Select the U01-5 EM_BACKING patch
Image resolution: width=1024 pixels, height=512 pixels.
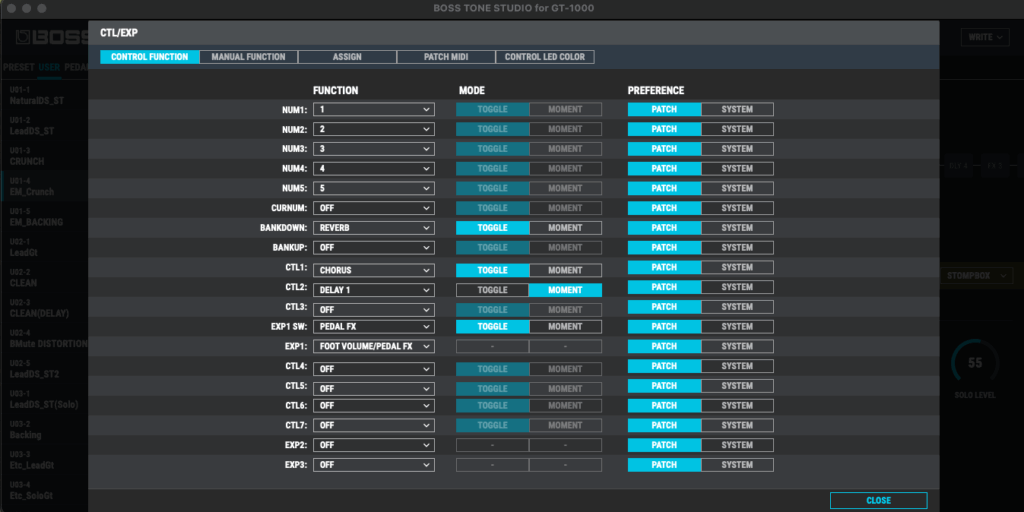click(44, 217)
